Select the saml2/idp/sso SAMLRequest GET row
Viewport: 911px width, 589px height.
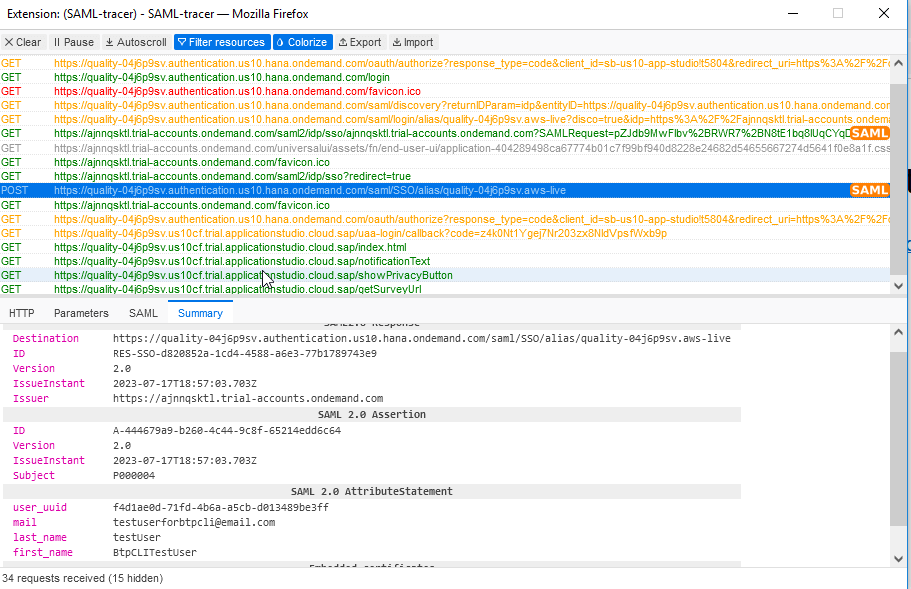point(444,133)
